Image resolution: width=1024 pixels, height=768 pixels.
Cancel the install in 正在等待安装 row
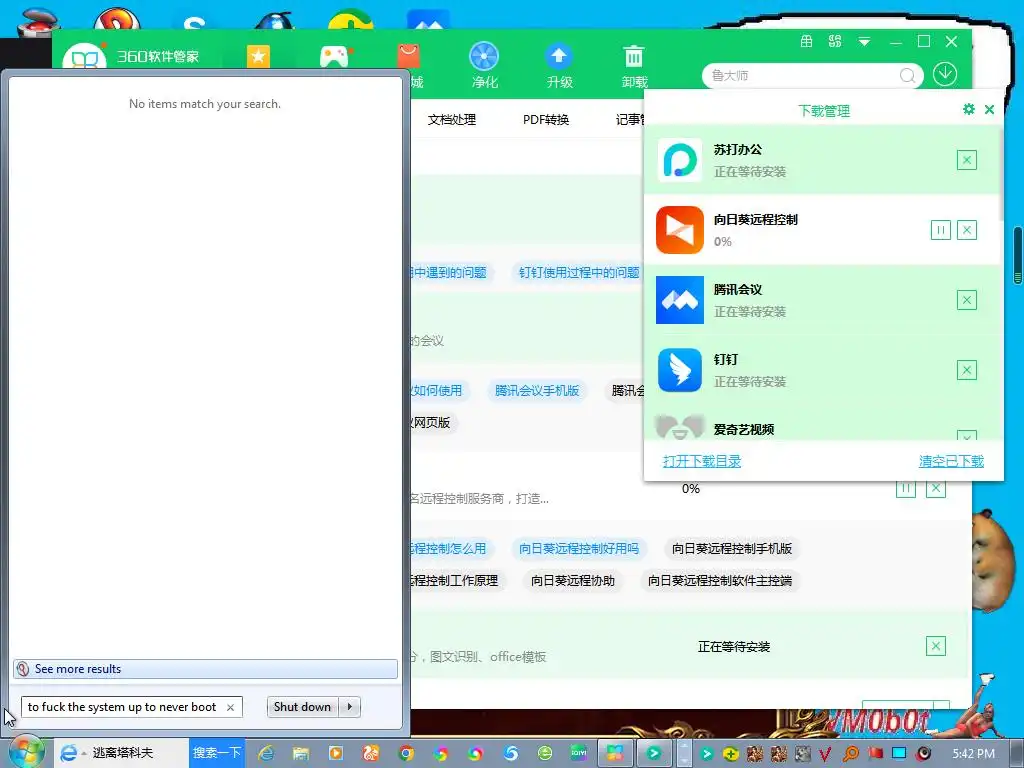point(936,646)
